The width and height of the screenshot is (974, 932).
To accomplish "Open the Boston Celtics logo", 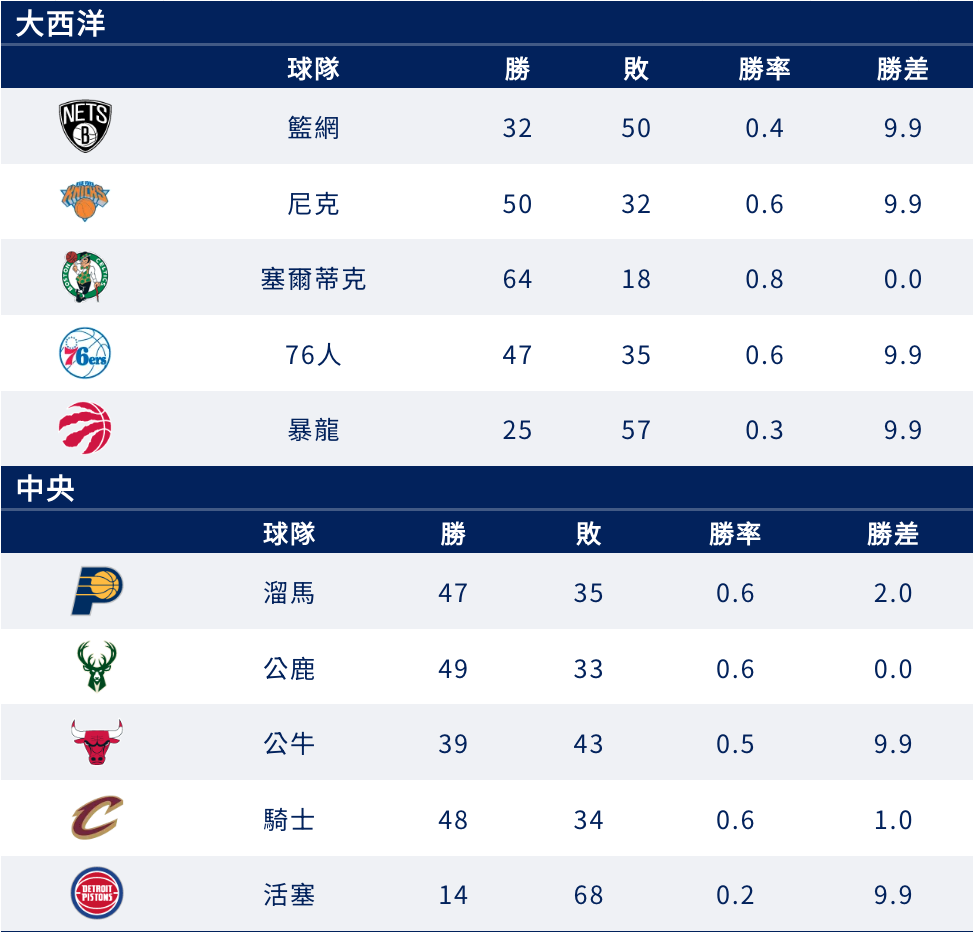I will [85, 277].
